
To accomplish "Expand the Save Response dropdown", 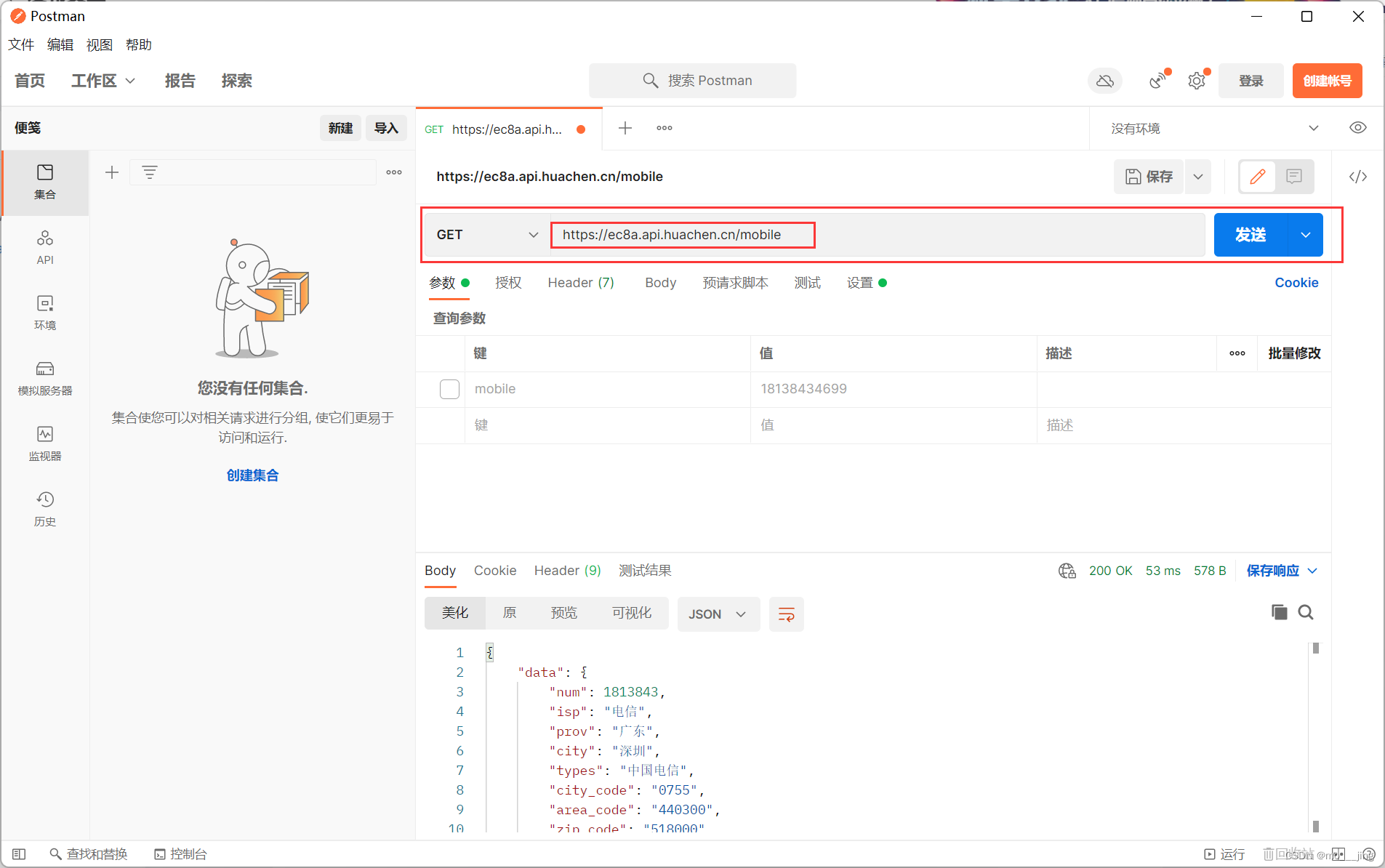I will 1282,571.
